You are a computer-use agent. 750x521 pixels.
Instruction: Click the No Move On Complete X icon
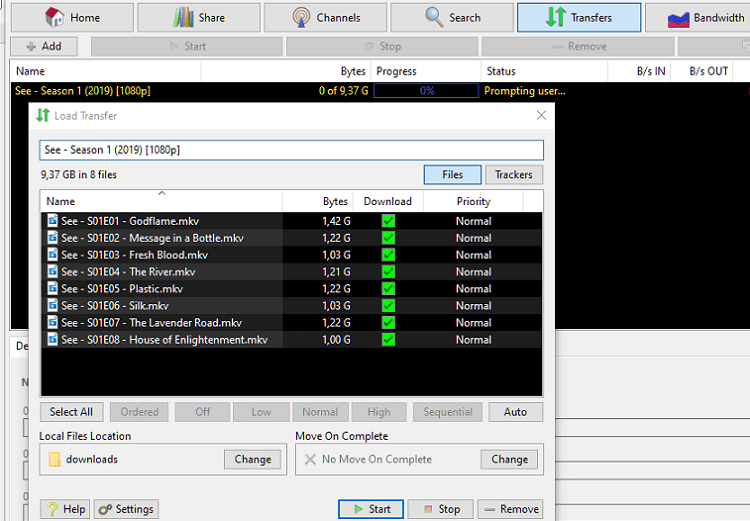pos(310,459)
